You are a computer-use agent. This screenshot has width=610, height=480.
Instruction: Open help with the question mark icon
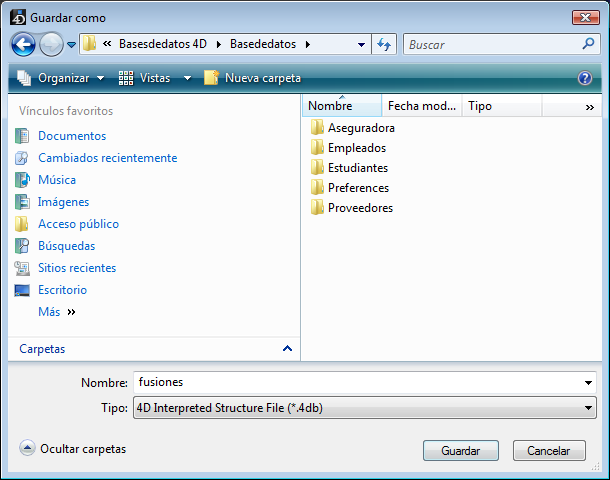585,78
